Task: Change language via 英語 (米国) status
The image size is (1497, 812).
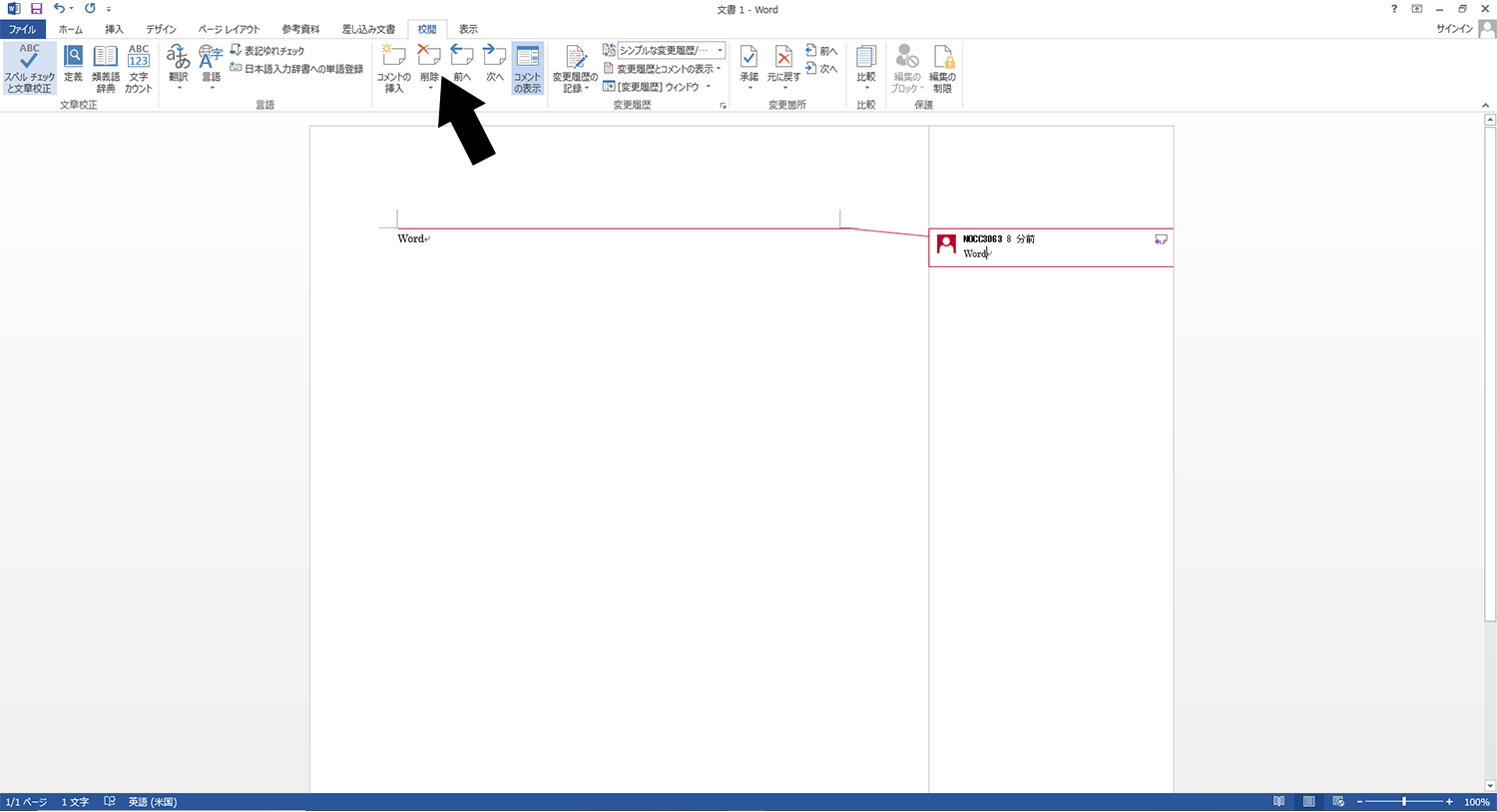Action: click(152, 802)
